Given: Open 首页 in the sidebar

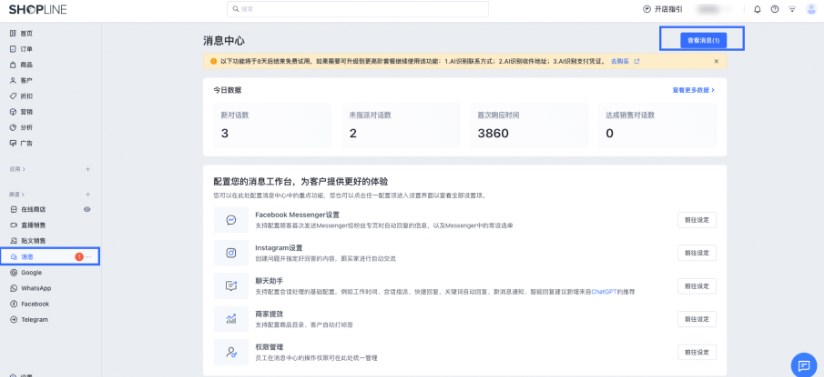Looking at the screenshot, I should (22, 33).
